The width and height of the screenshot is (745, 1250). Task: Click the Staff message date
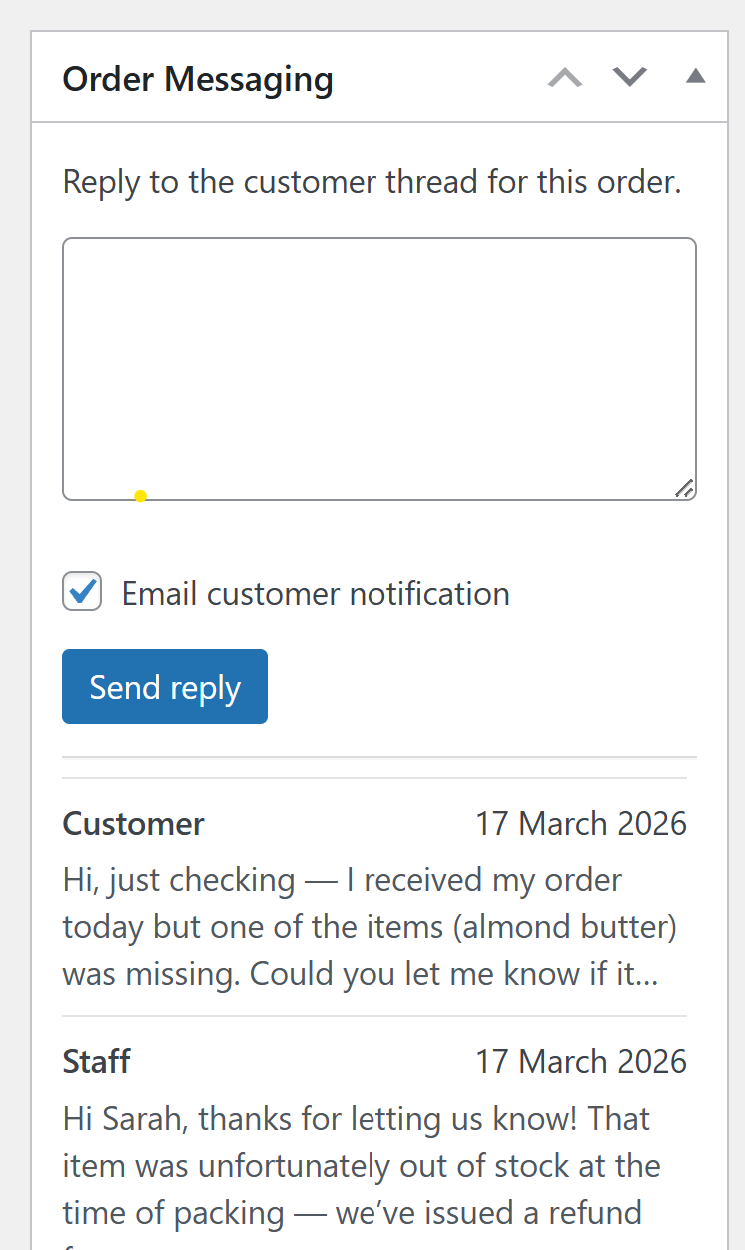point(580,1062)
